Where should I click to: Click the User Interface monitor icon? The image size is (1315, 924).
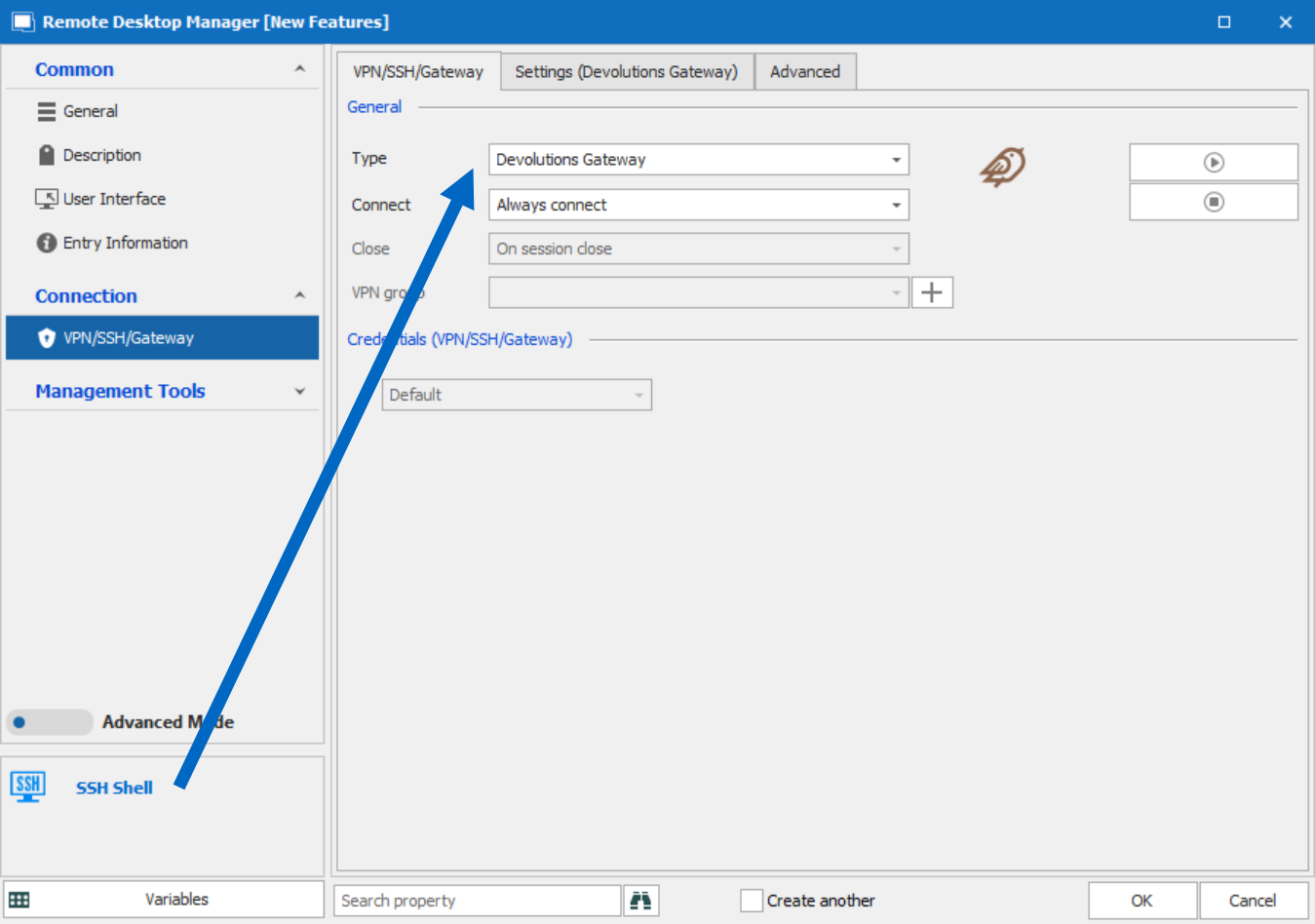point(47,198)
